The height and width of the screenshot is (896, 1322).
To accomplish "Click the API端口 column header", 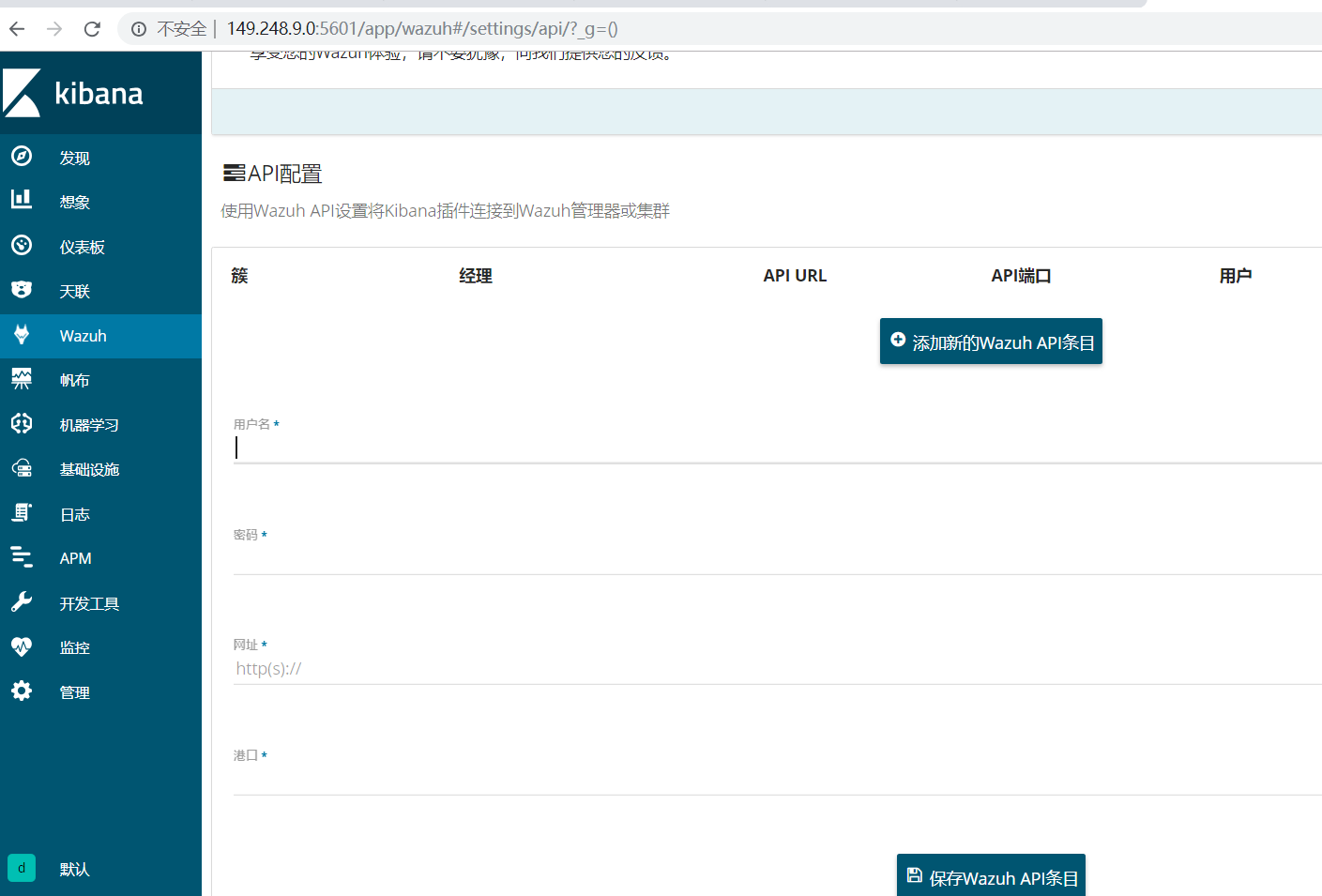I will pyautogui.click(x=1021, y=276).
